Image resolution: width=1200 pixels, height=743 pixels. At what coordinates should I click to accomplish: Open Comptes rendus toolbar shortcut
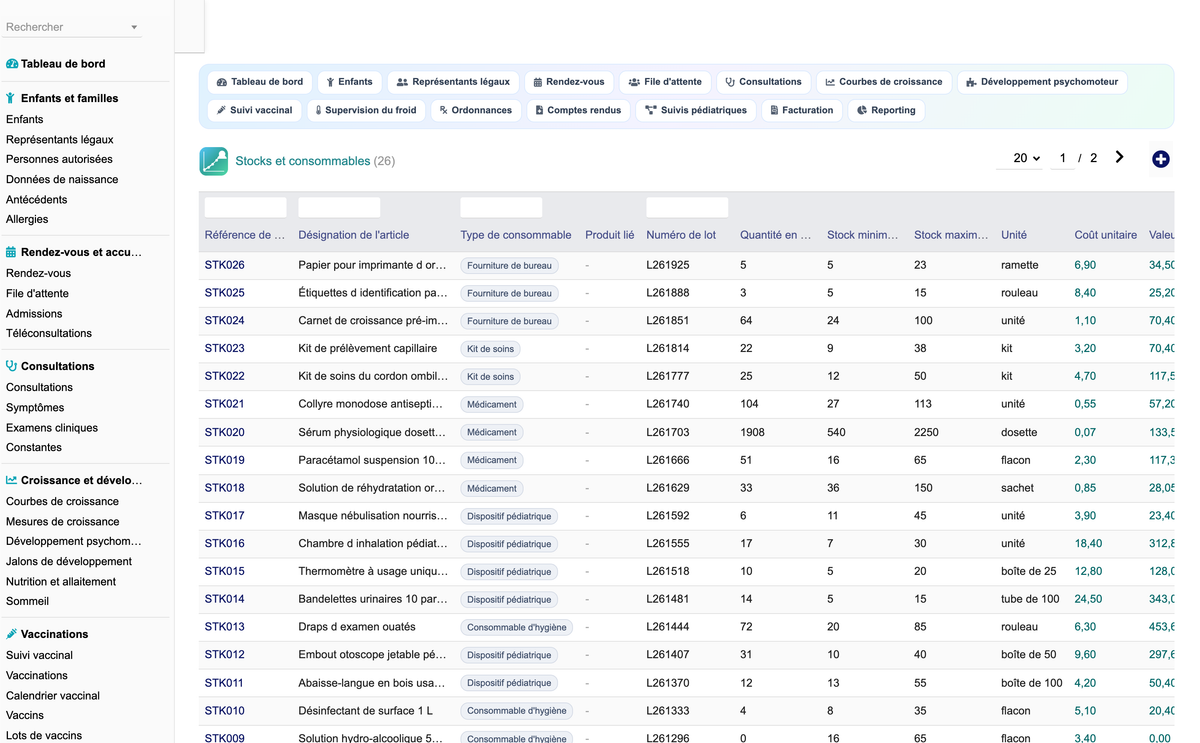tap(578, 110)
